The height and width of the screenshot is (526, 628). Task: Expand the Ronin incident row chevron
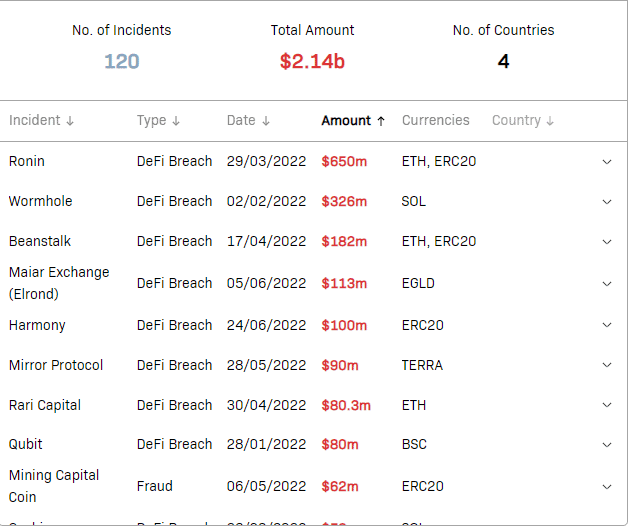click(607, 161)
